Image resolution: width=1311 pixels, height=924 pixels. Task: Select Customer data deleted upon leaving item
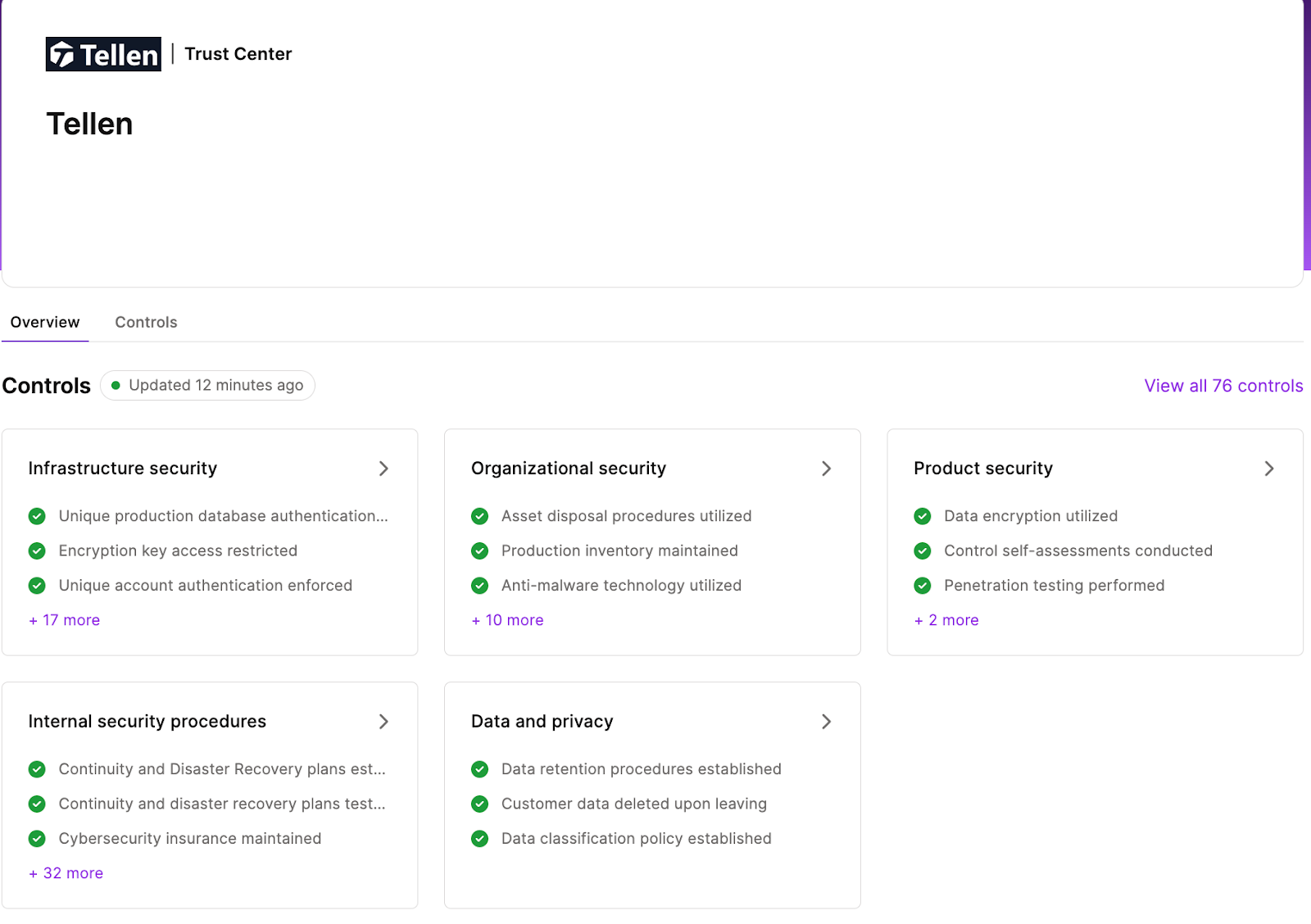[634, 804]
